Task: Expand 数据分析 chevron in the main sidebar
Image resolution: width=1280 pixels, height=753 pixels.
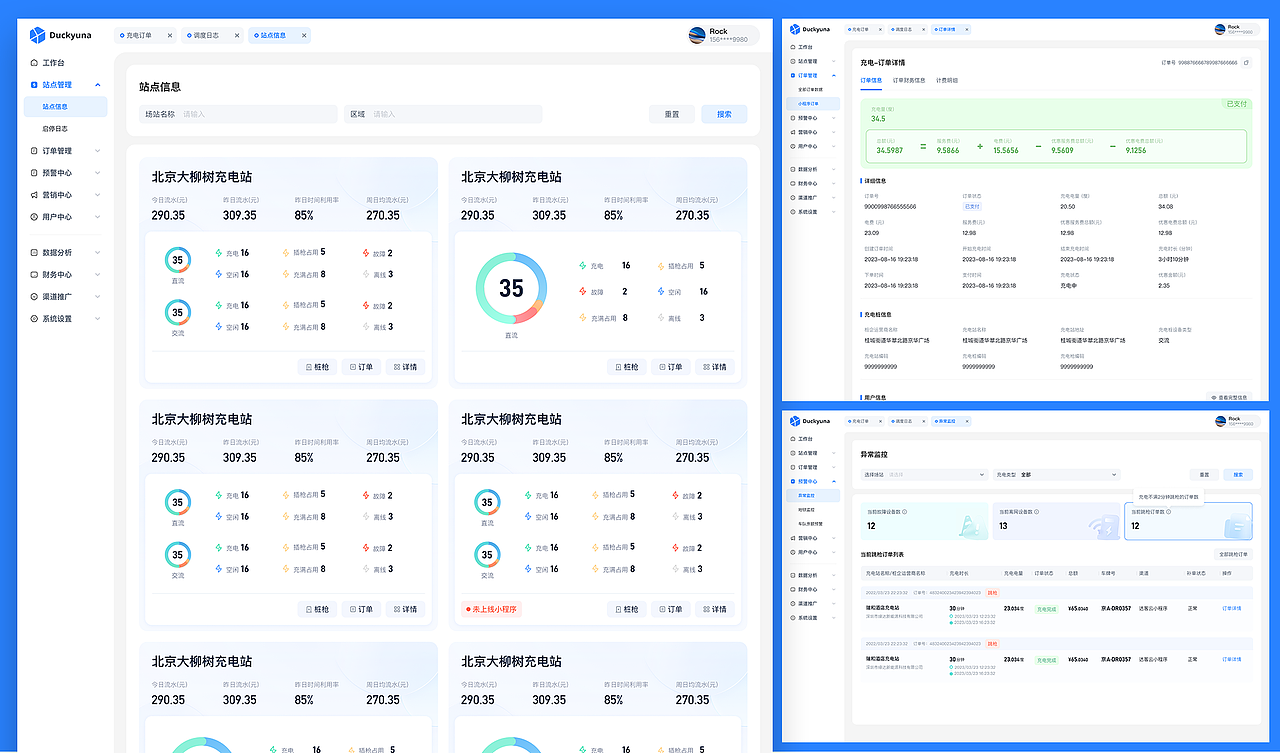Action: (x=97, y=253)
